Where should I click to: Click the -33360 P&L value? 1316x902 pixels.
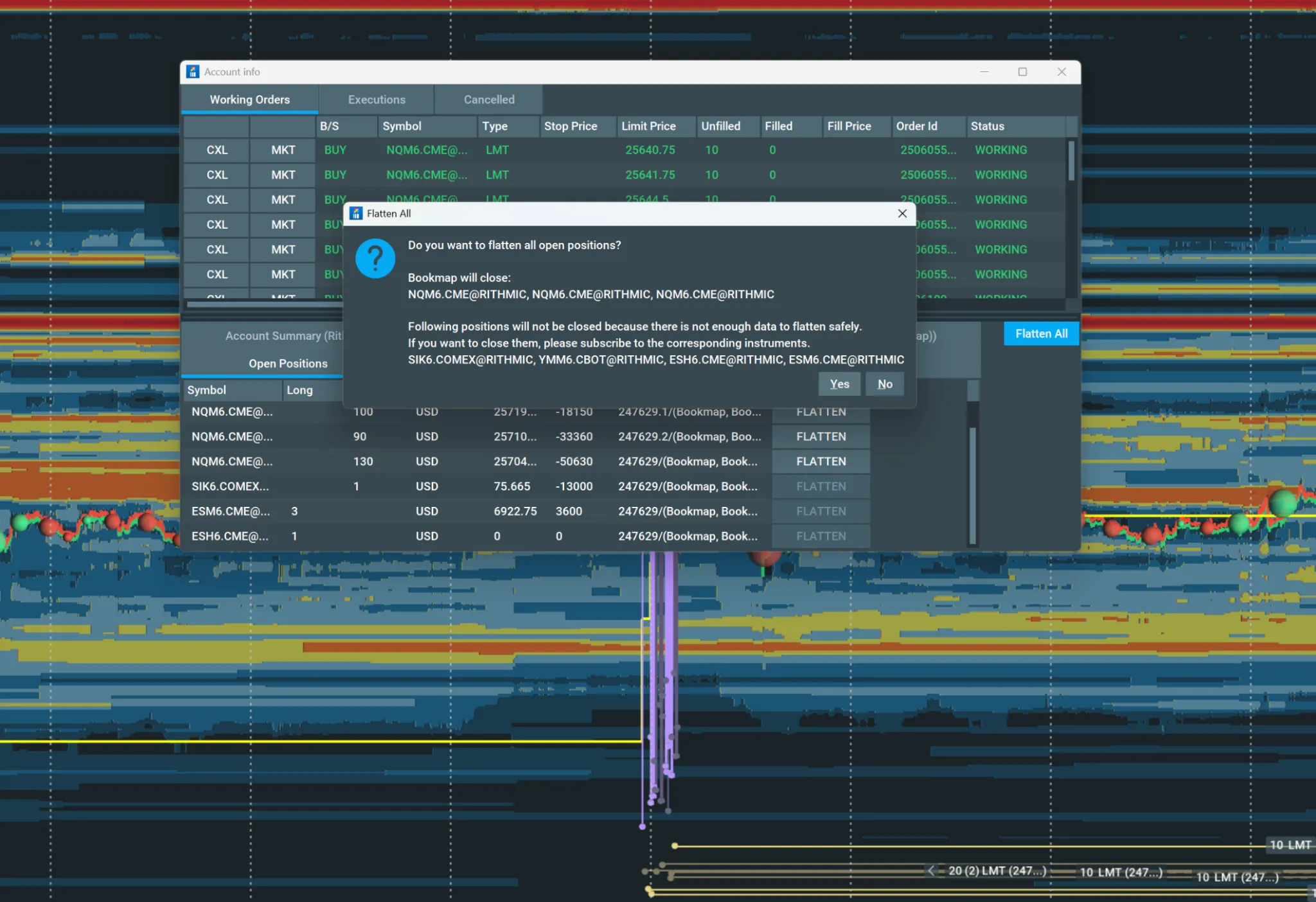pyautogui.click(x=574, y=437)
